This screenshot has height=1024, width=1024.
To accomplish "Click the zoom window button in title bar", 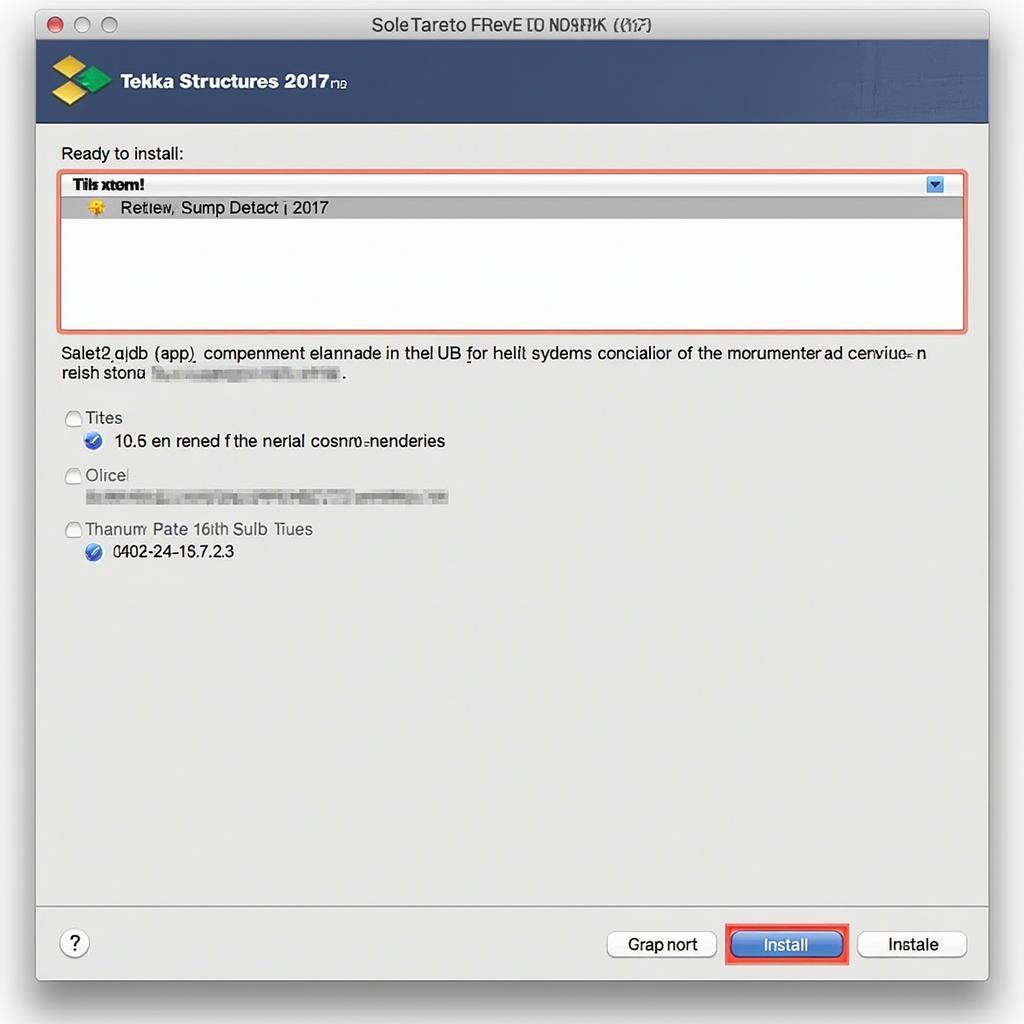I will pos(110,25).
